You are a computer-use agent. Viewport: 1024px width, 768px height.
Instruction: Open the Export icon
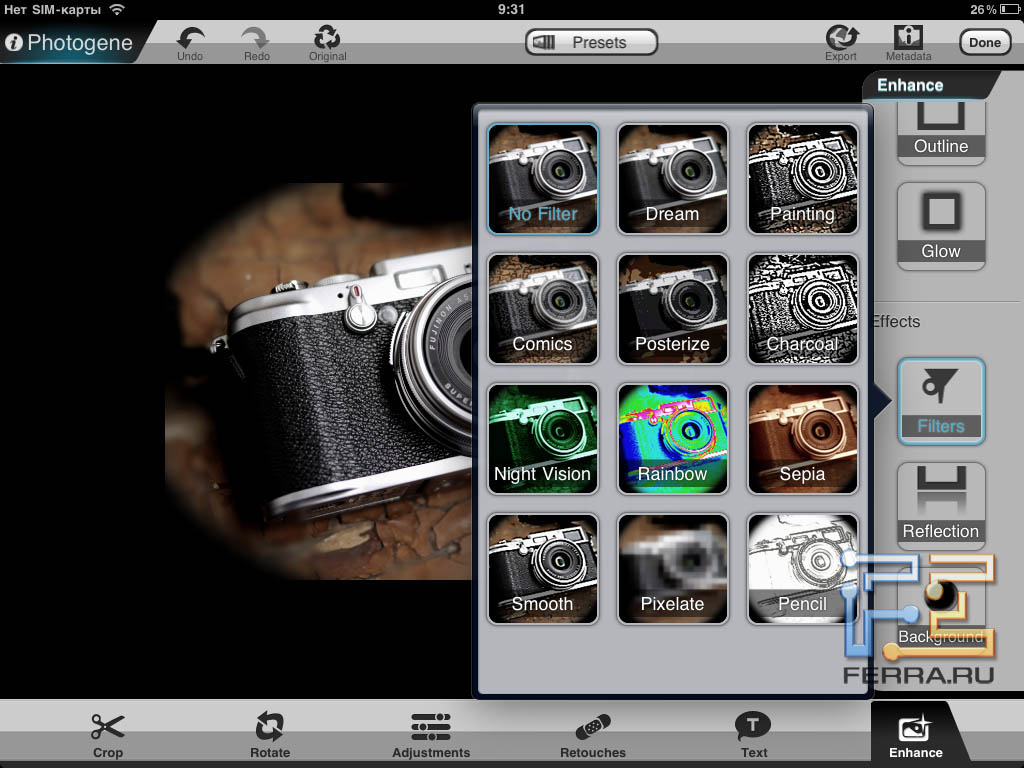[841, 40]
